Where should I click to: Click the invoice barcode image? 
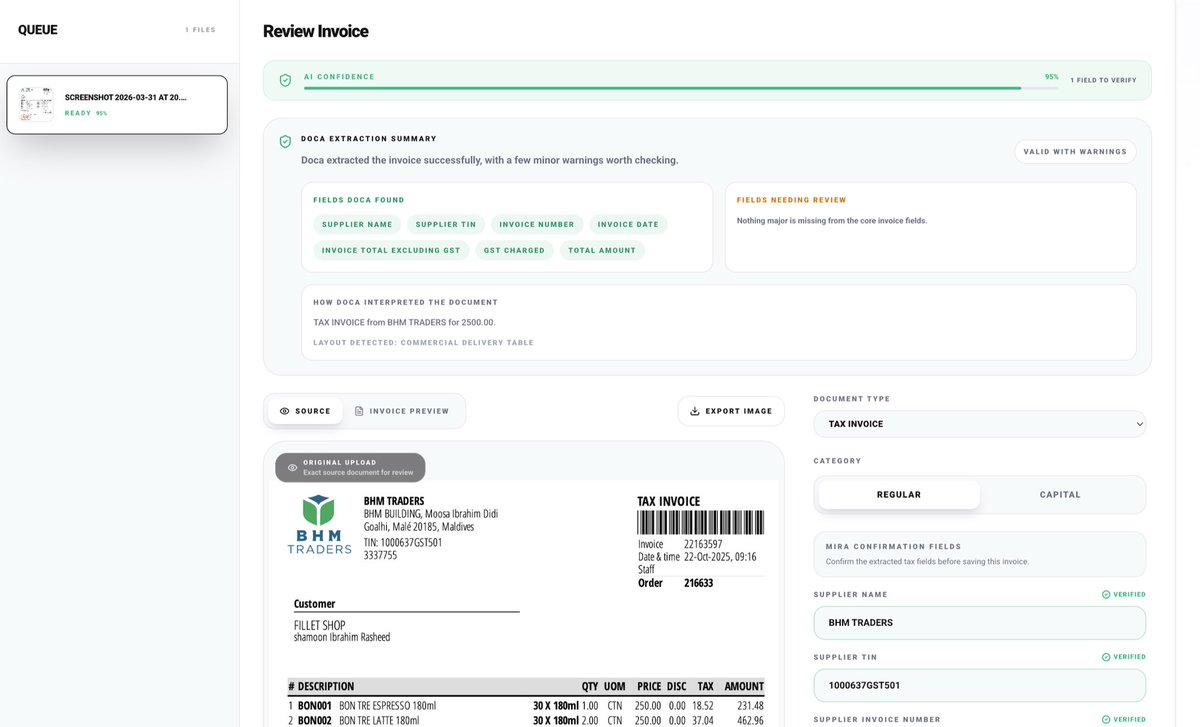(701, 523)
